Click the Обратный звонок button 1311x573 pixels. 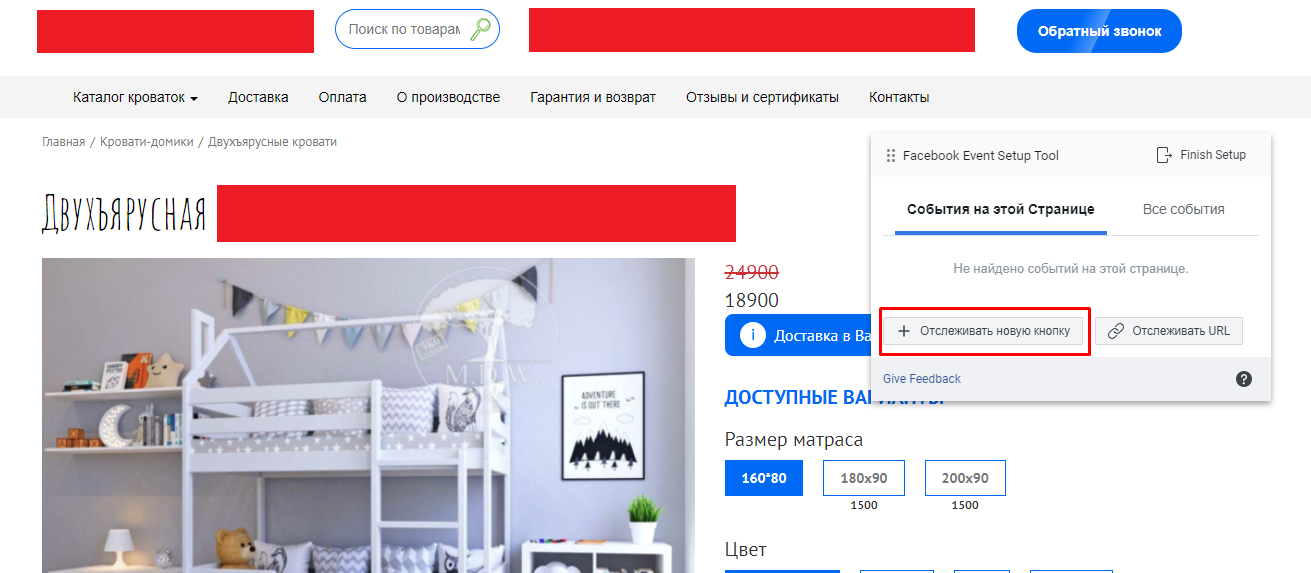[x=1099, y=31]
